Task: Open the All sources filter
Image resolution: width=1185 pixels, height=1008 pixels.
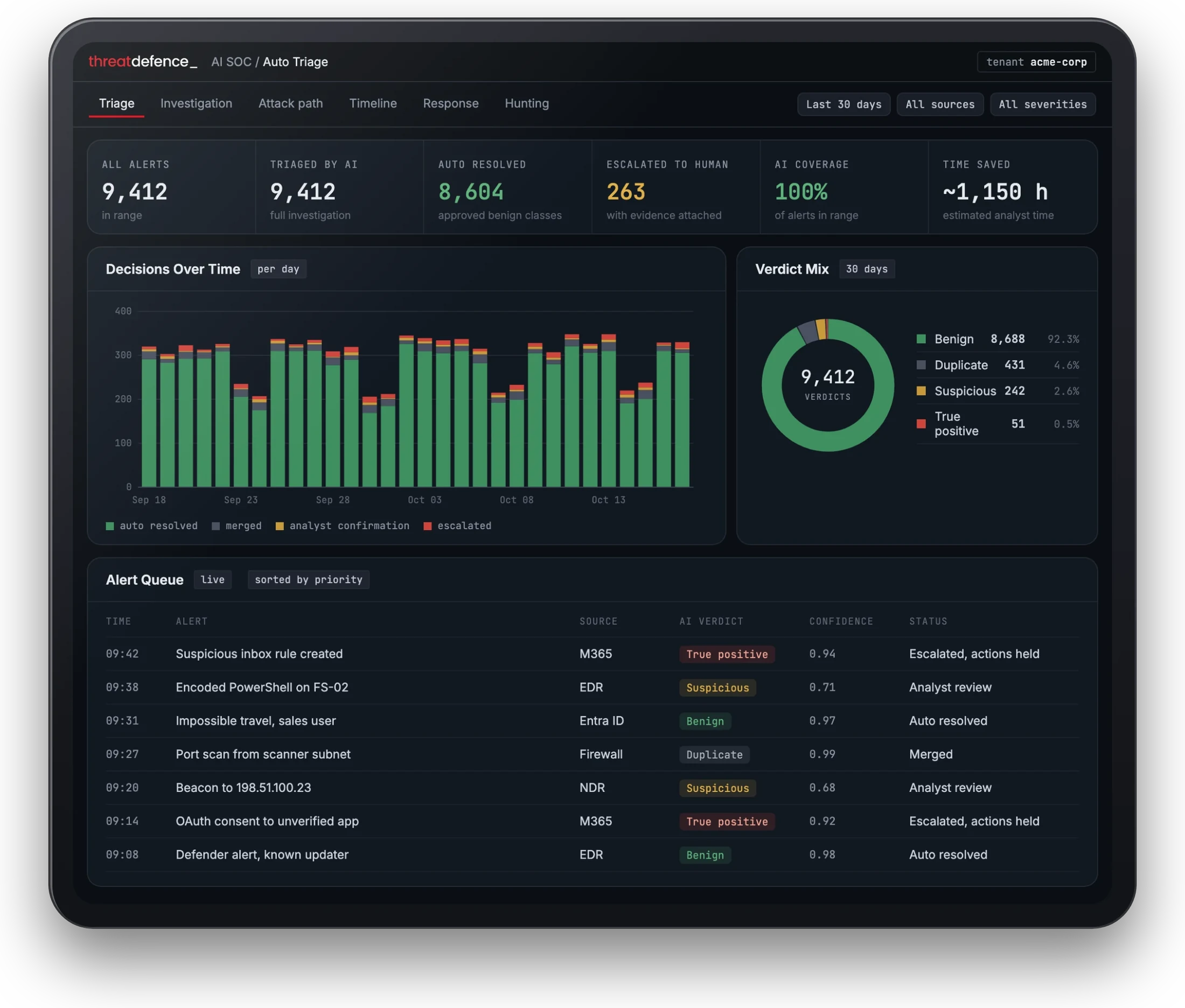Action: pyautogui.click(x=940, y=104)
